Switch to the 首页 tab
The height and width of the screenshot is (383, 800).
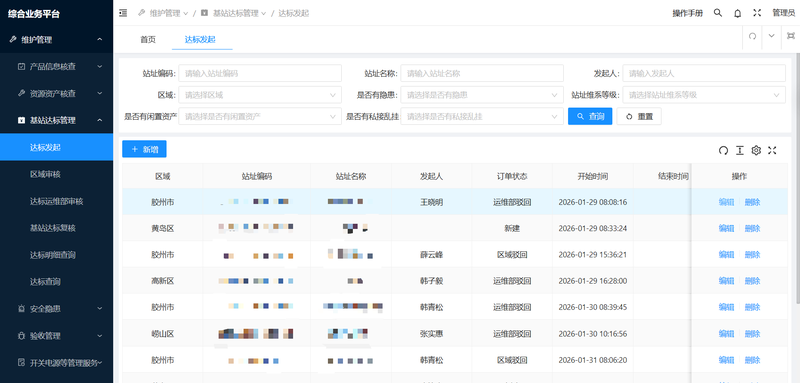(x=148, y=39)
